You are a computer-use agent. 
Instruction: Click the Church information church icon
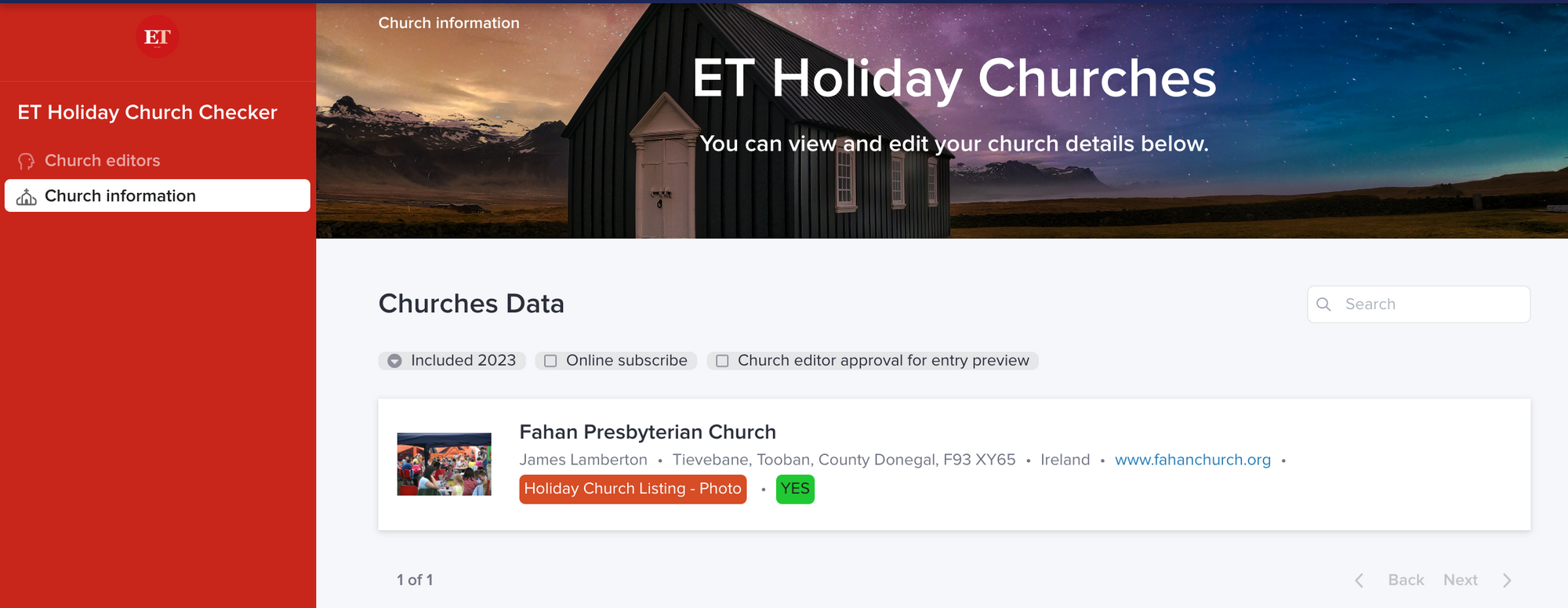pos(27,196)
